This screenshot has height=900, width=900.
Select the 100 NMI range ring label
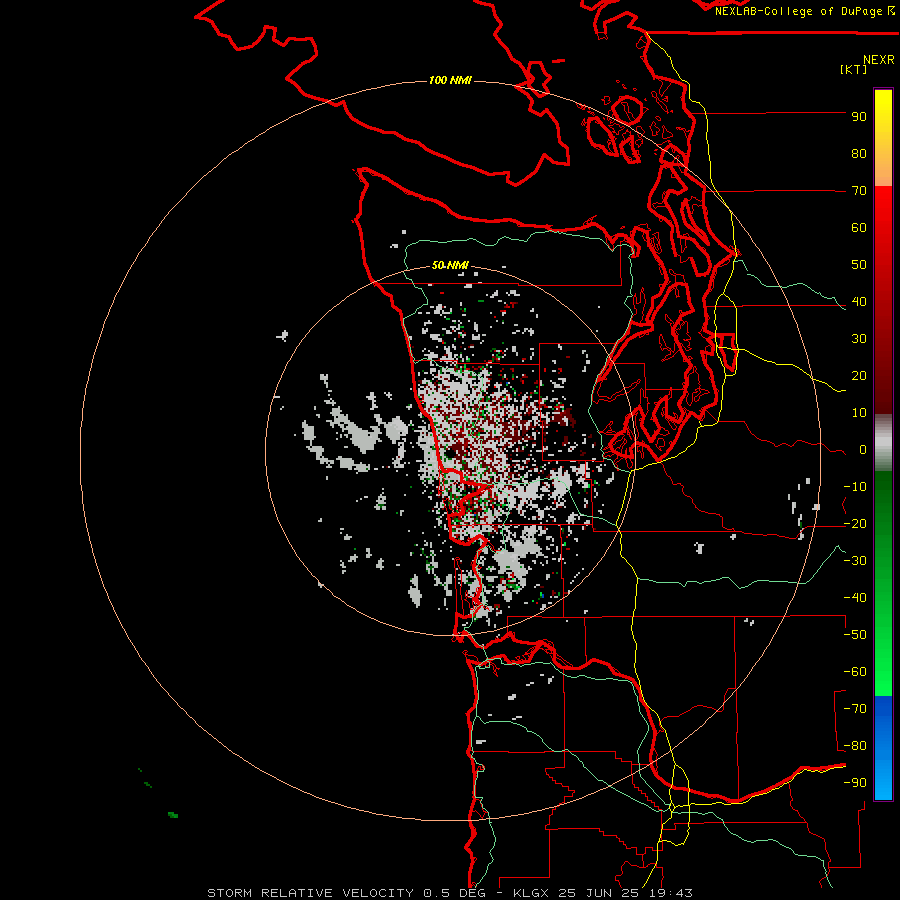click(450, 80)
